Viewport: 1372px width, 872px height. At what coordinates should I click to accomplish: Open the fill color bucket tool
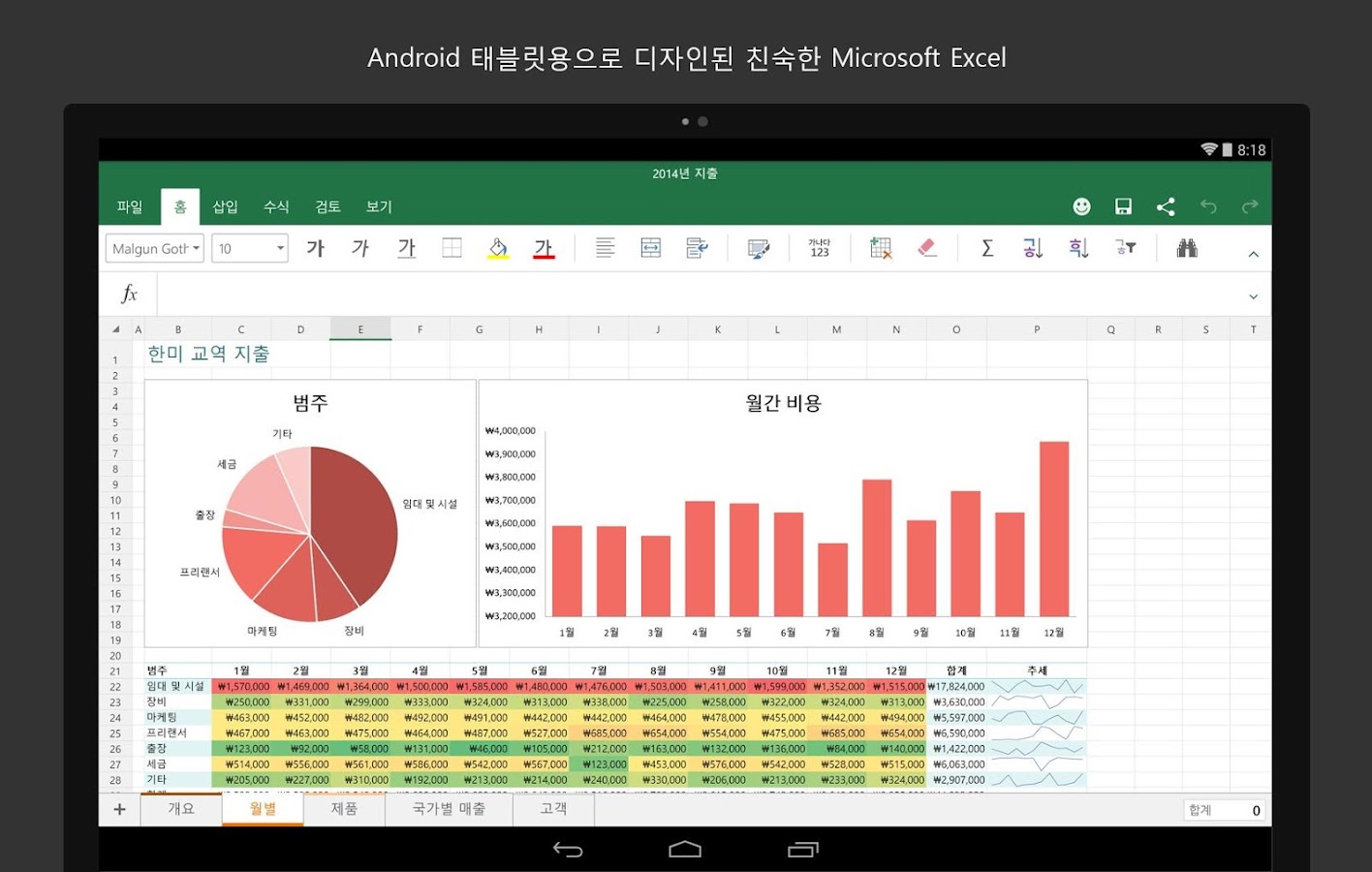[x=497, y=248]
